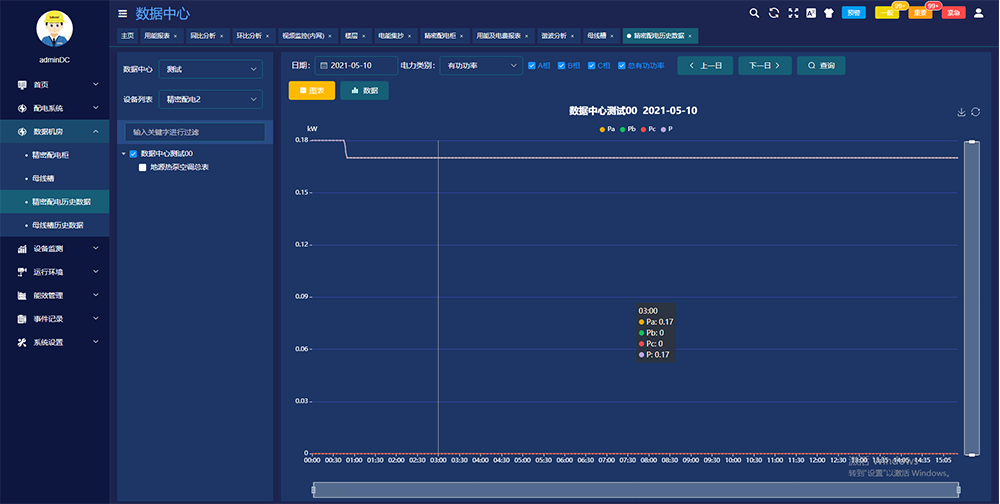The image size is (1000, 504).
Task: Open the 设备列表 精密配电2 dropdown
Action: click(x=210, y=99)
